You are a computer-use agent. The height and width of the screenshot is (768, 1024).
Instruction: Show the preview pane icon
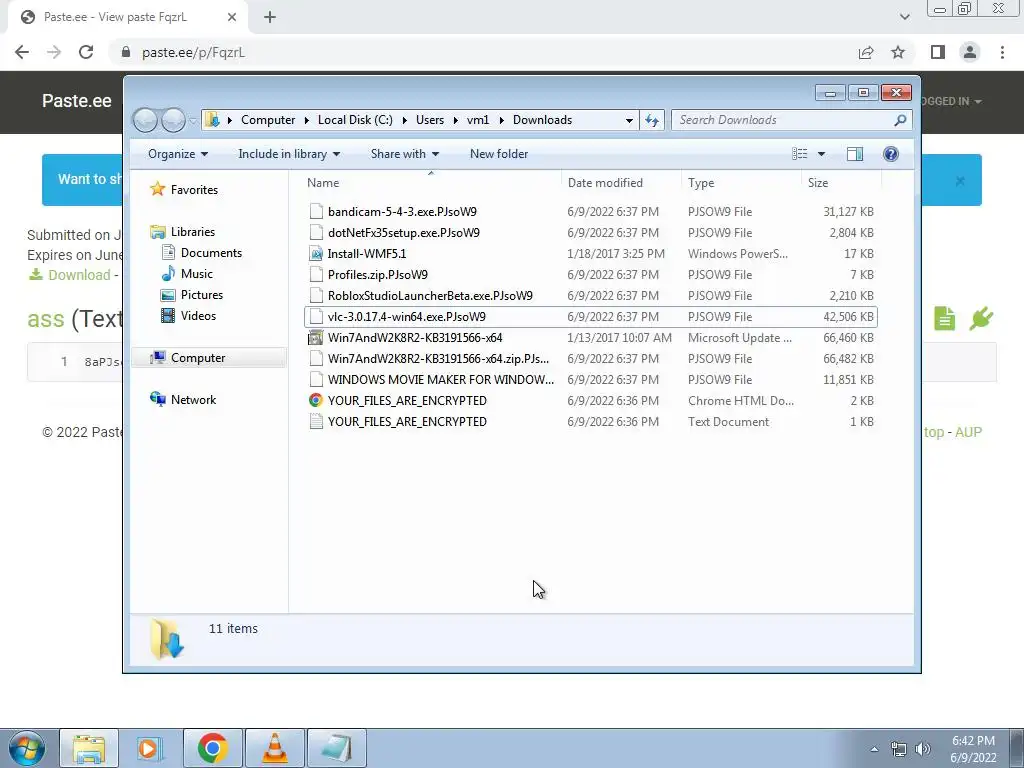[854, 154]
